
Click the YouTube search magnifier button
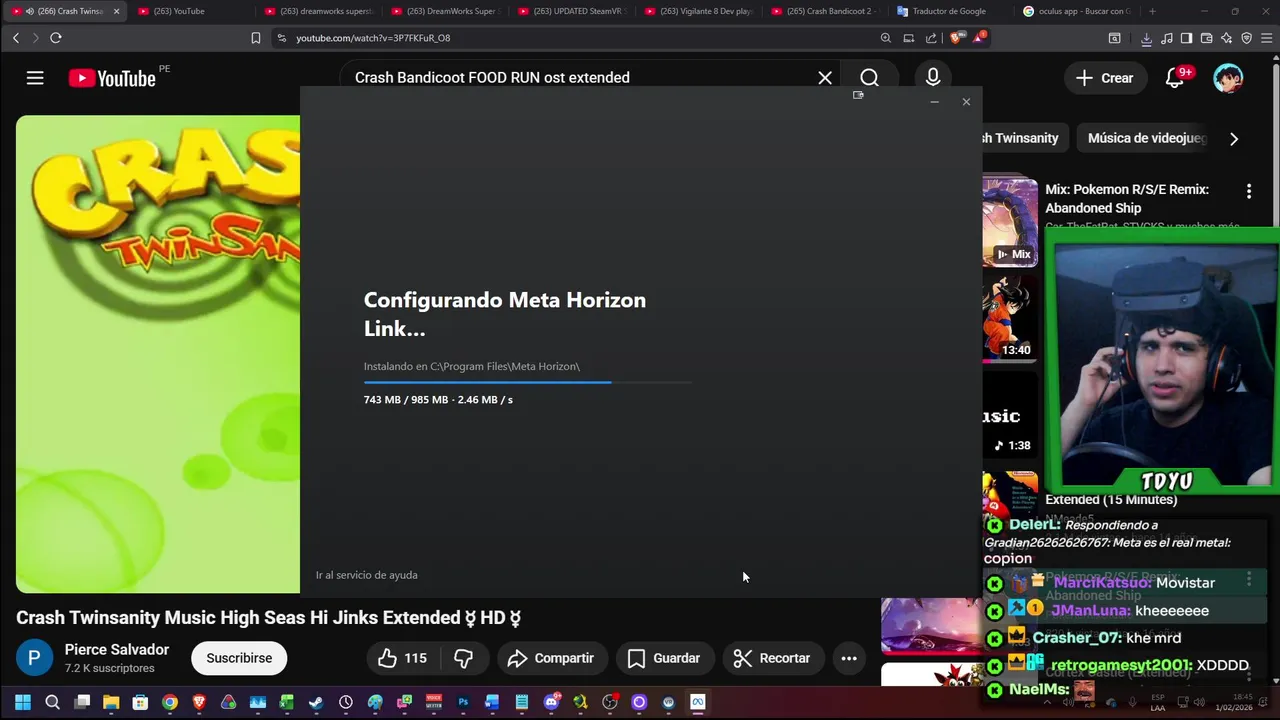point(870,78)
